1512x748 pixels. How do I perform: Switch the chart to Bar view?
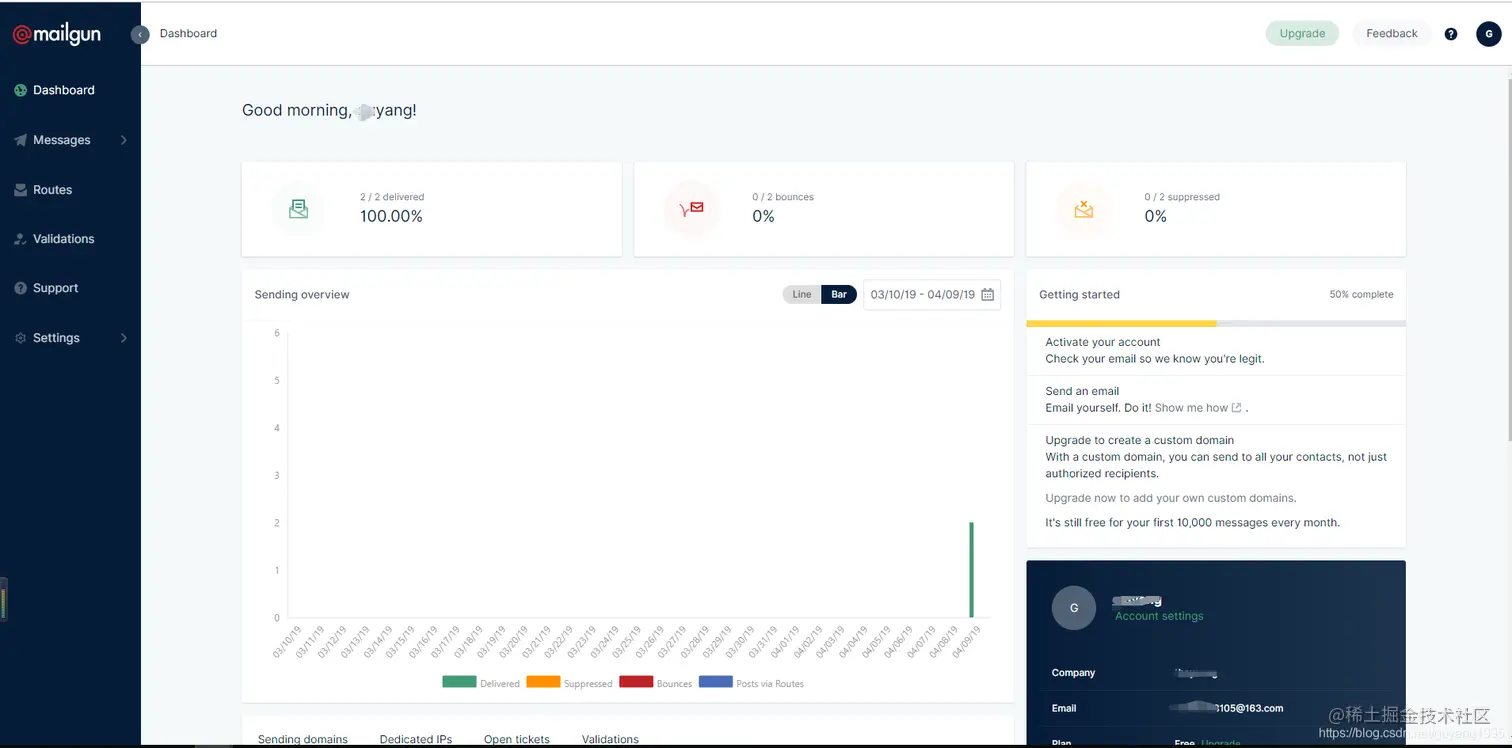pos(839,295)
